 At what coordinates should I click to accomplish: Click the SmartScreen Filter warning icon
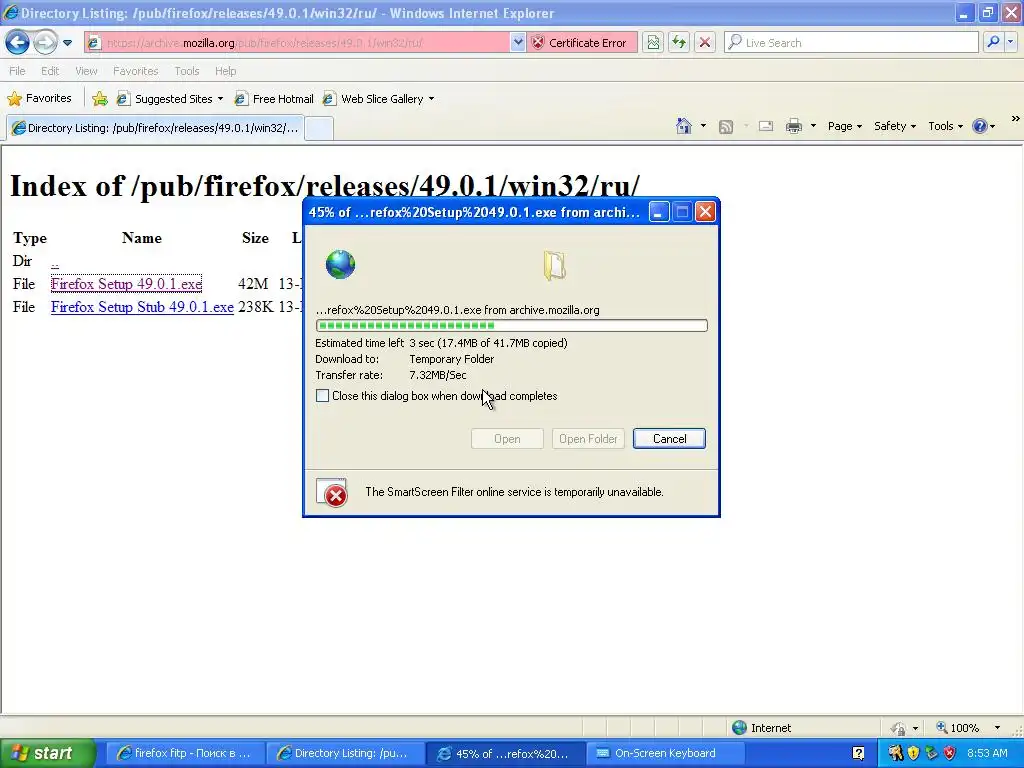click(x=332, y=492)
